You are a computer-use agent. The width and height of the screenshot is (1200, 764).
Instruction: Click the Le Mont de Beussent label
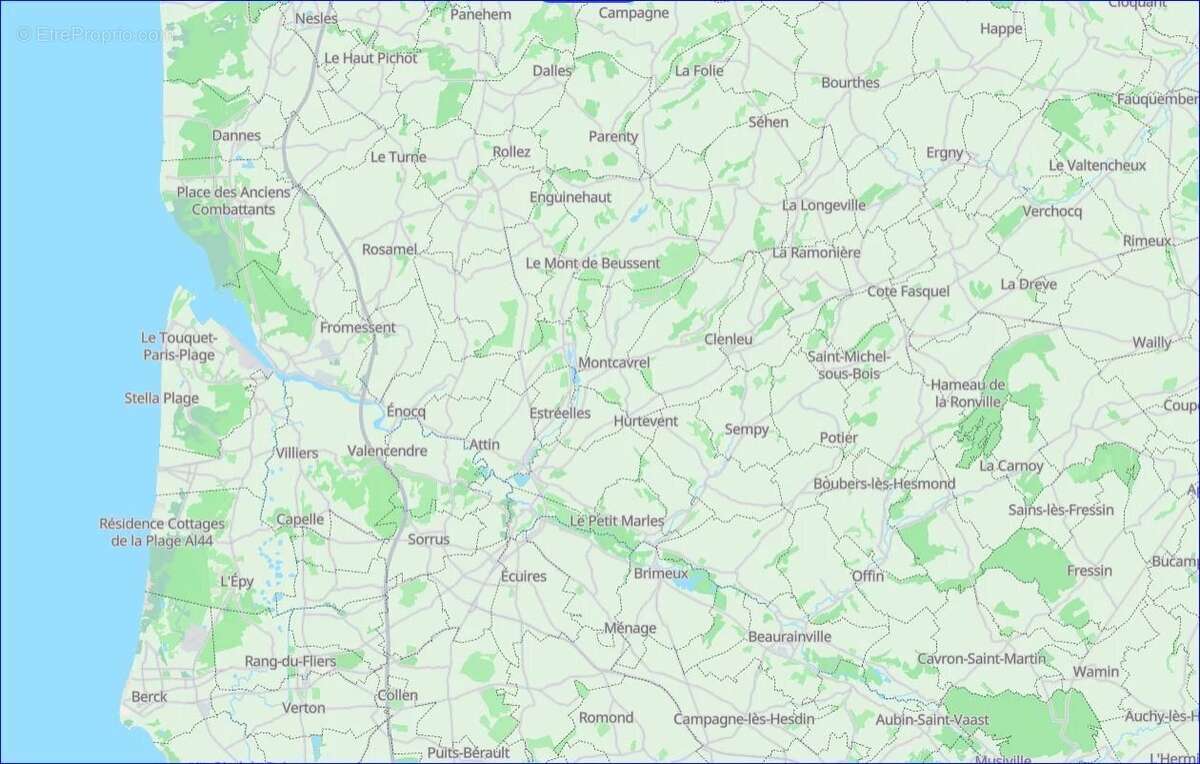click(593, 263)
